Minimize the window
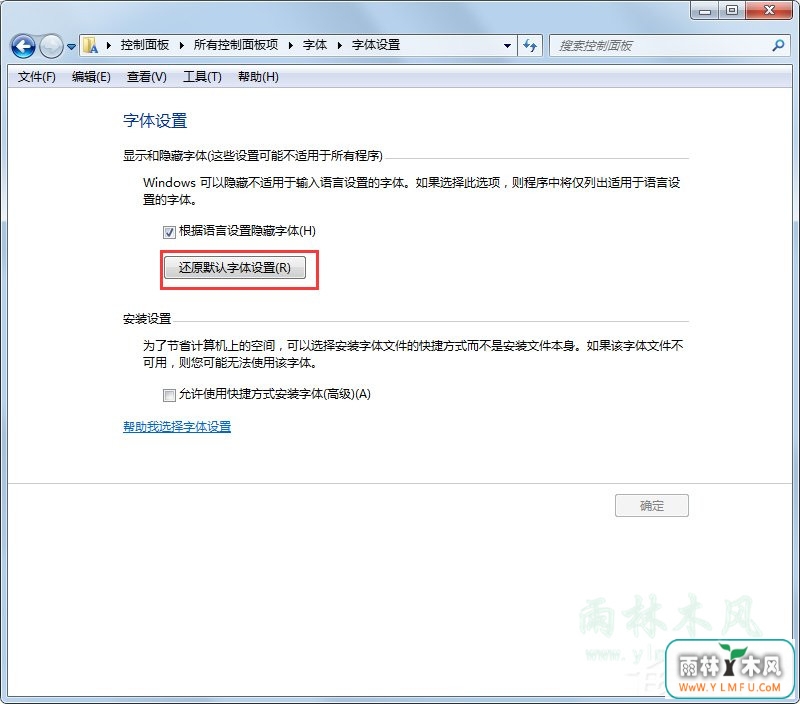800x704 pixels. click(705, 11)
